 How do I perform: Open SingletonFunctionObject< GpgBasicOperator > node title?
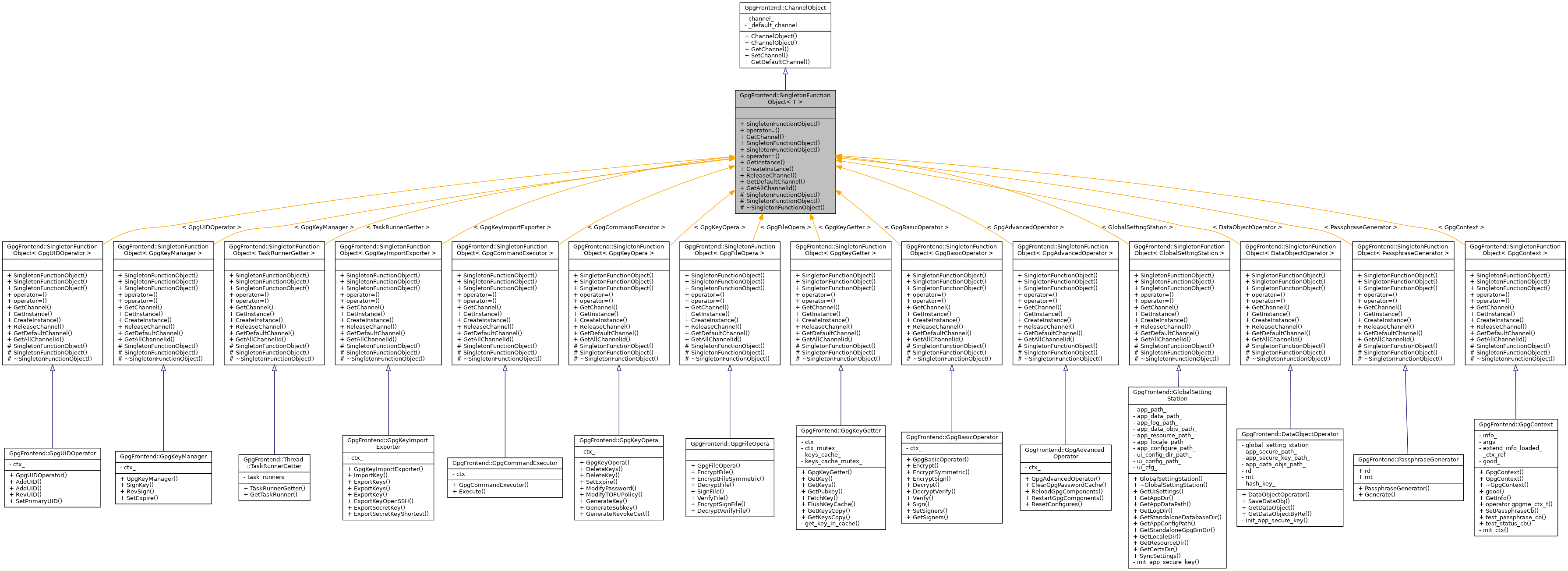pos(951,250)
